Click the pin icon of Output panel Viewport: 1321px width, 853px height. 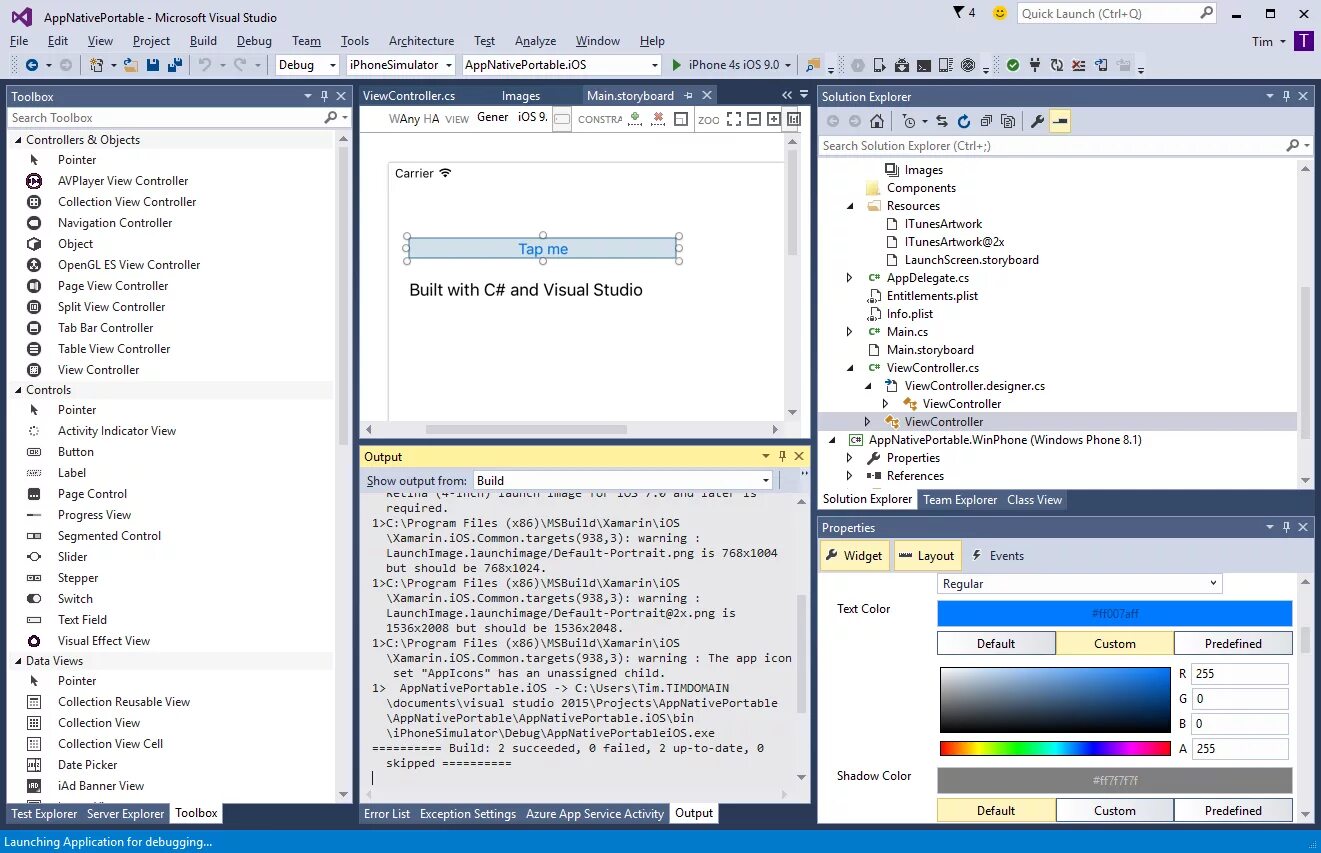(x=782, y=456)
